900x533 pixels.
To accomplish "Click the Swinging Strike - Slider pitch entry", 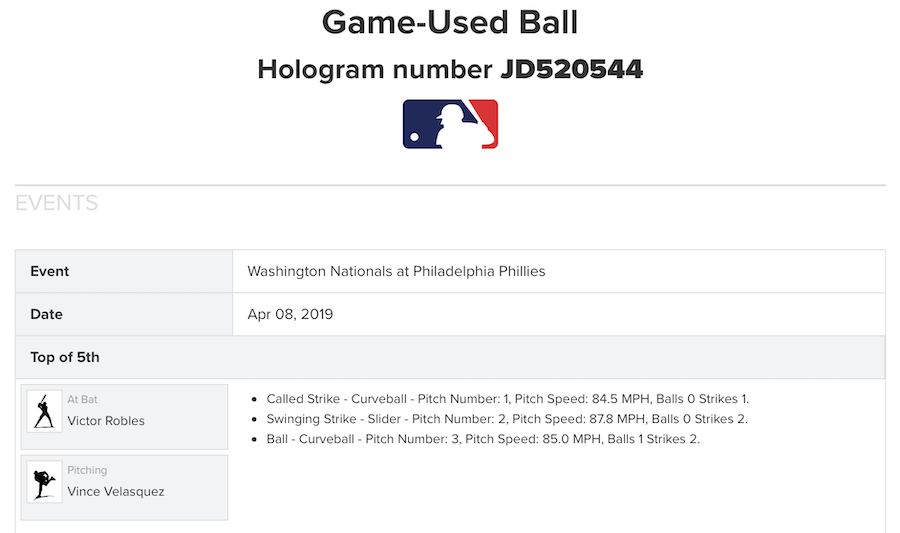I will [507, 419].
